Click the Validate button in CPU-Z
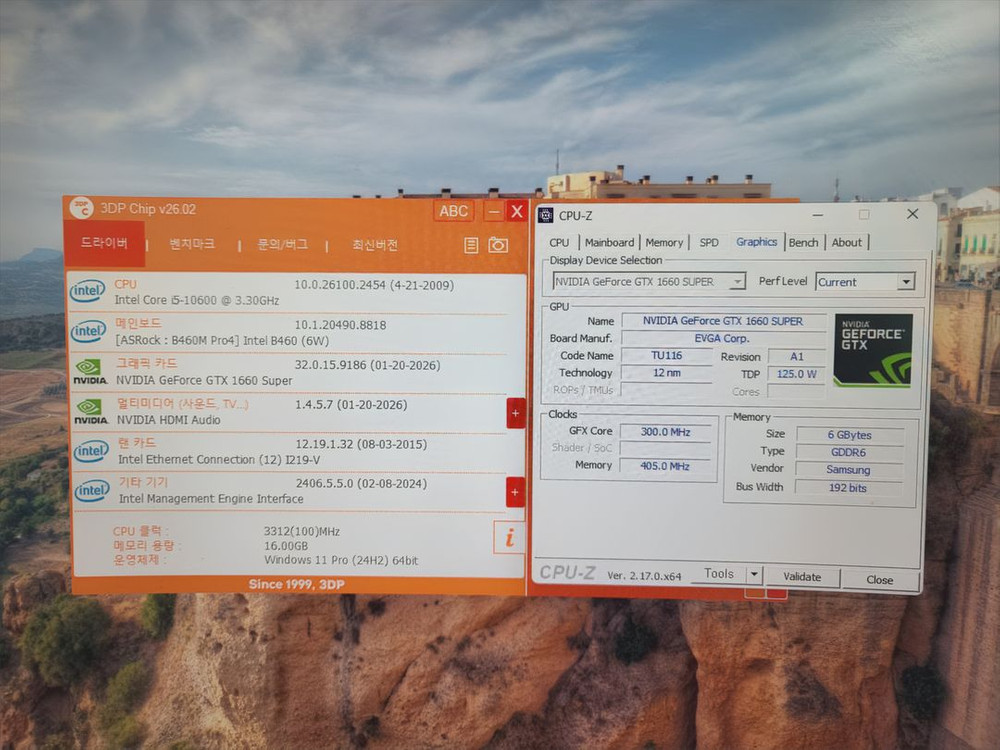1000x750 pixels. coord(802,577)
